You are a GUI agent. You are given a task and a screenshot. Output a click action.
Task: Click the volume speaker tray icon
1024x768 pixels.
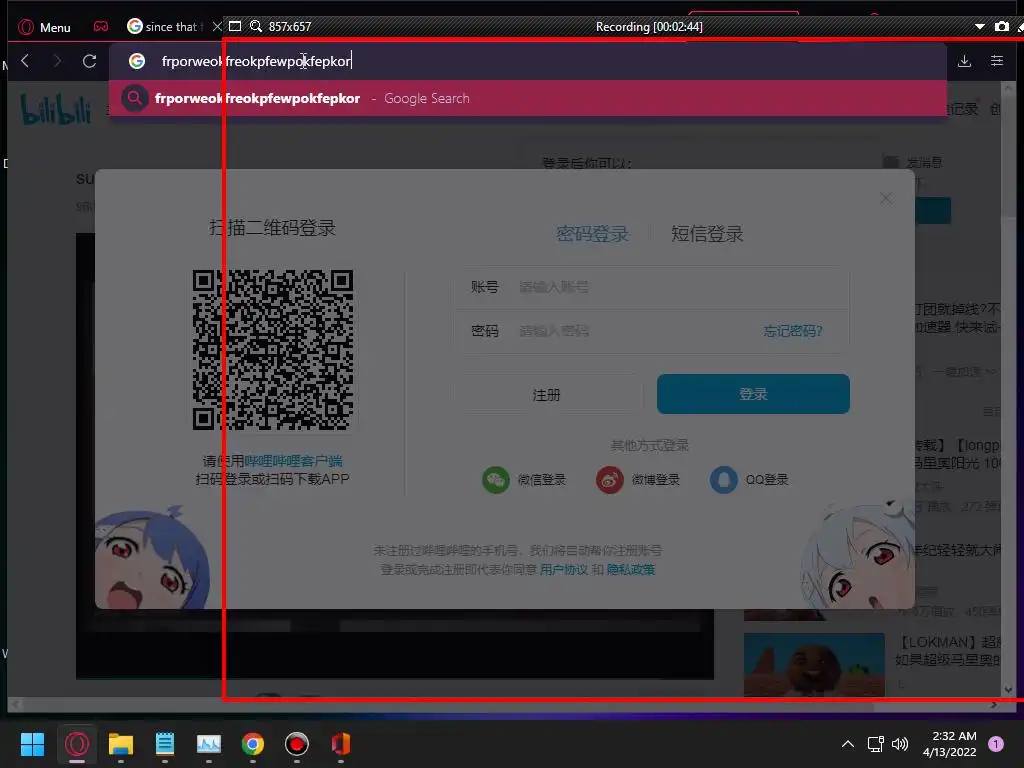click(900, 744)
